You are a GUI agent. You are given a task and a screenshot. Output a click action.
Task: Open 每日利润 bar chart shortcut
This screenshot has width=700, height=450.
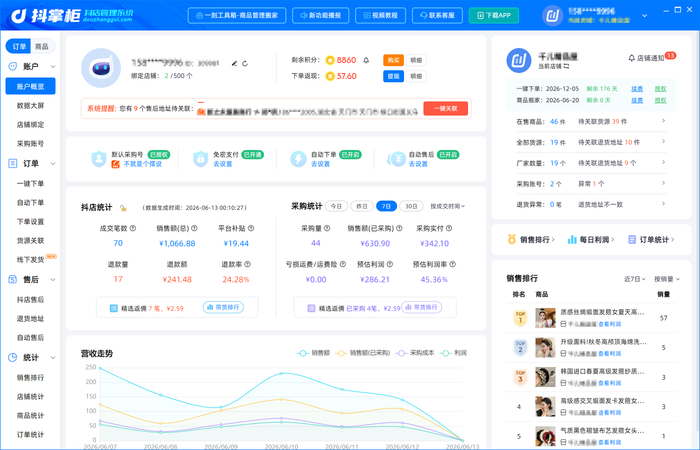pos(590,240)
